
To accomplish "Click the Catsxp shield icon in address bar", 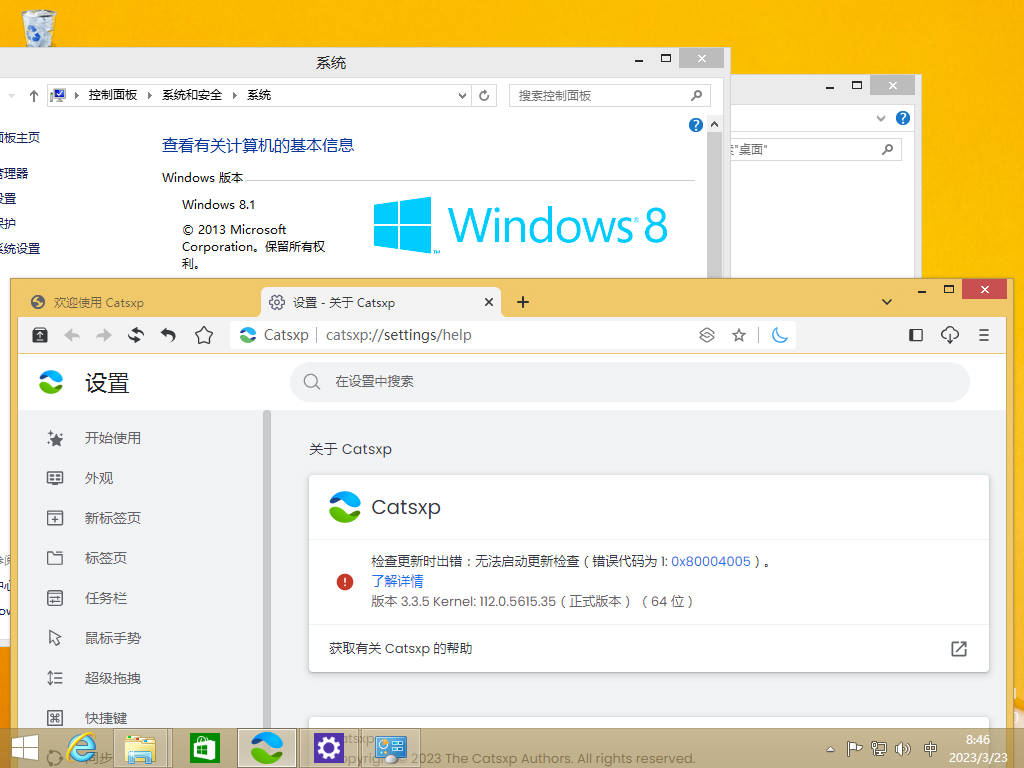I will (x=248, y=335).
